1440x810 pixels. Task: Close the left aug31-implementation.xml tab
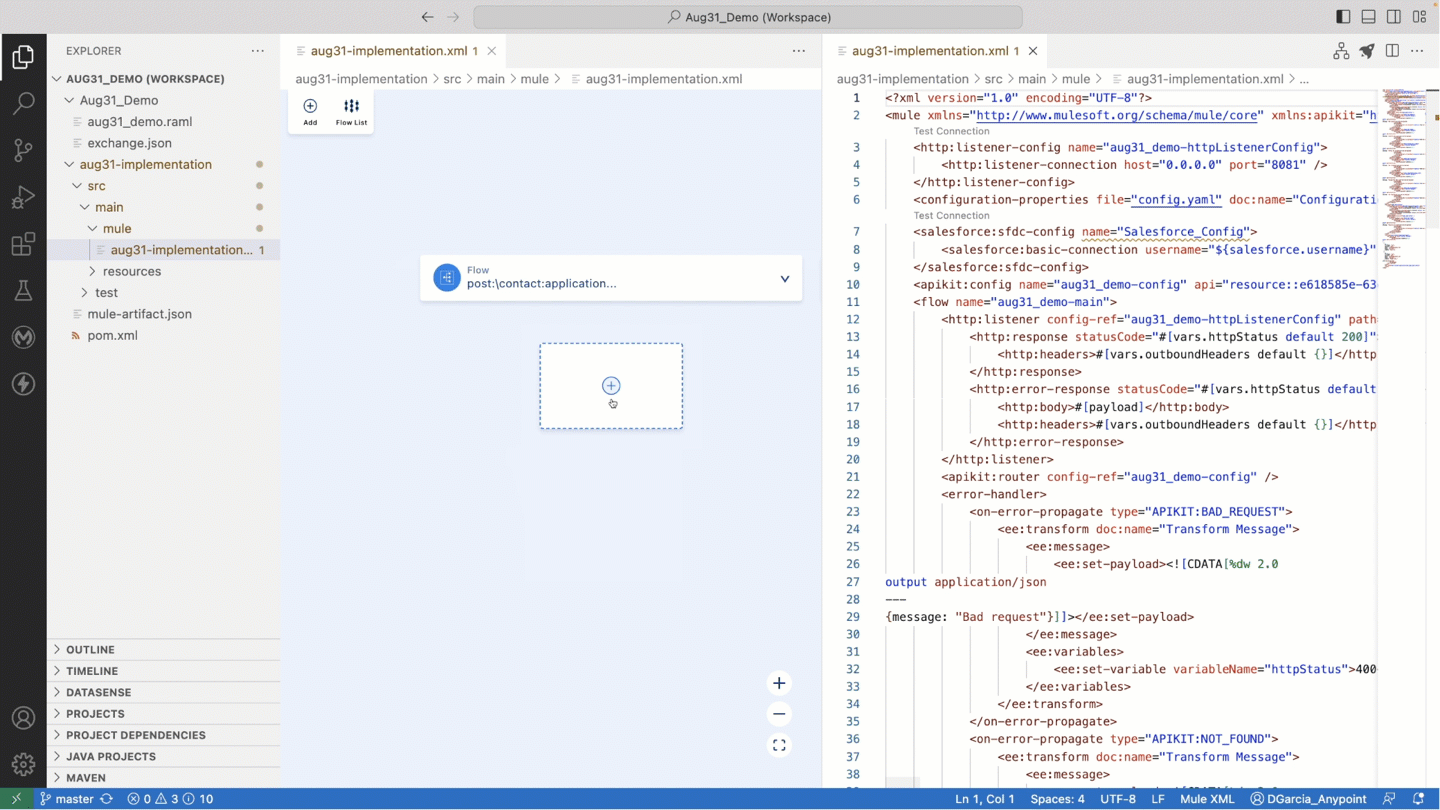[492, 51]
